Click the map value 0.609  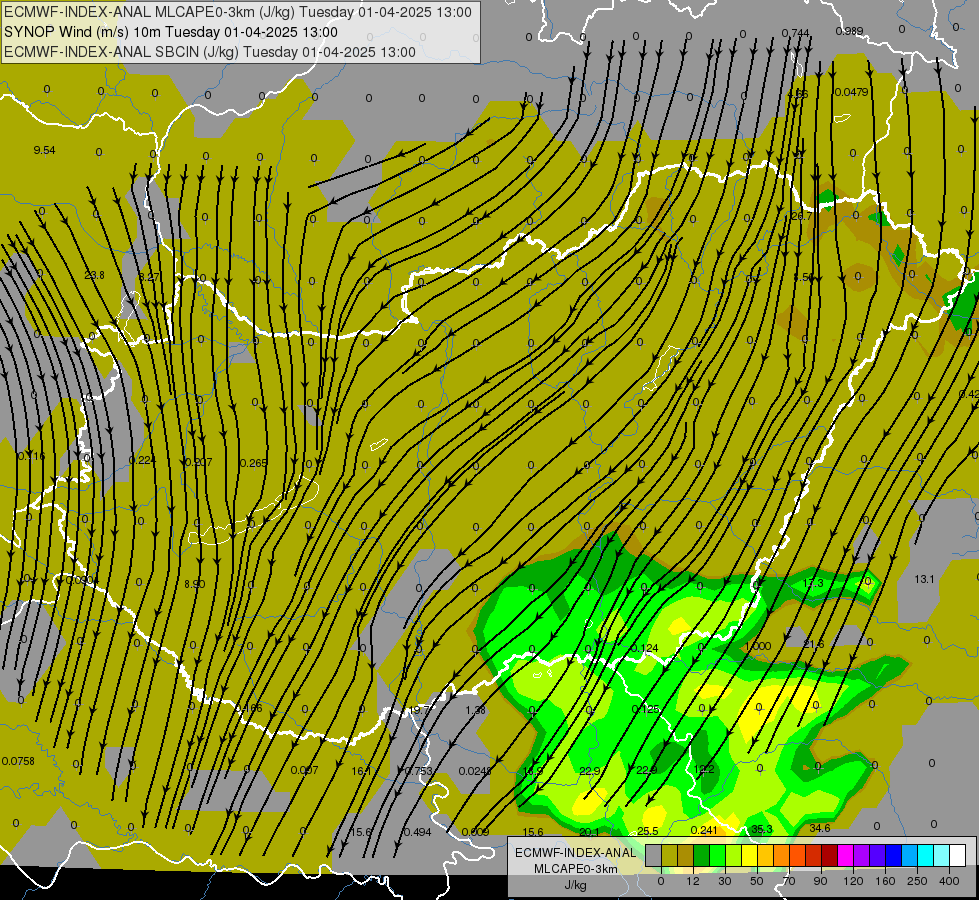[x=475, y=832]
